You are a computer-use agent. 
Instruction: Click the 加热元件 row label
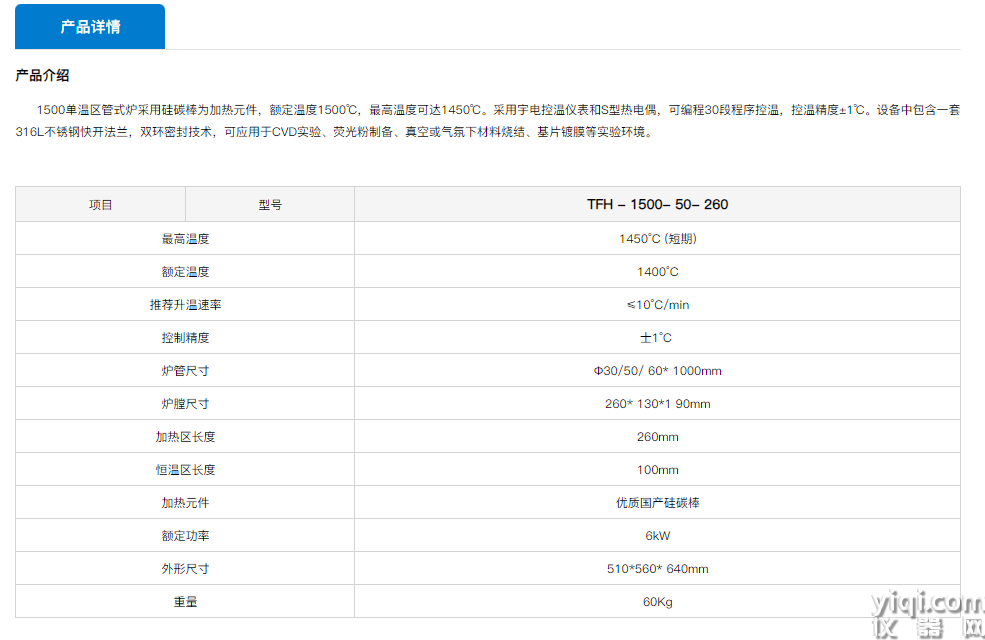(185, 502)
